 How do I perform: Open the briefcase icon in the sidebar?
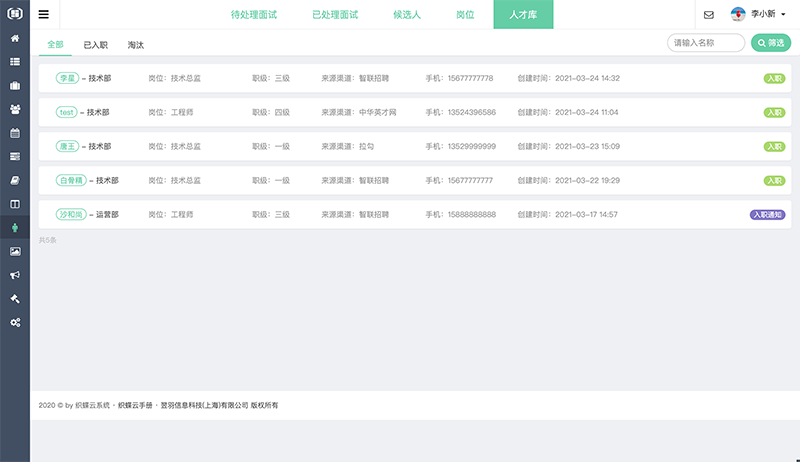point(15,85)
